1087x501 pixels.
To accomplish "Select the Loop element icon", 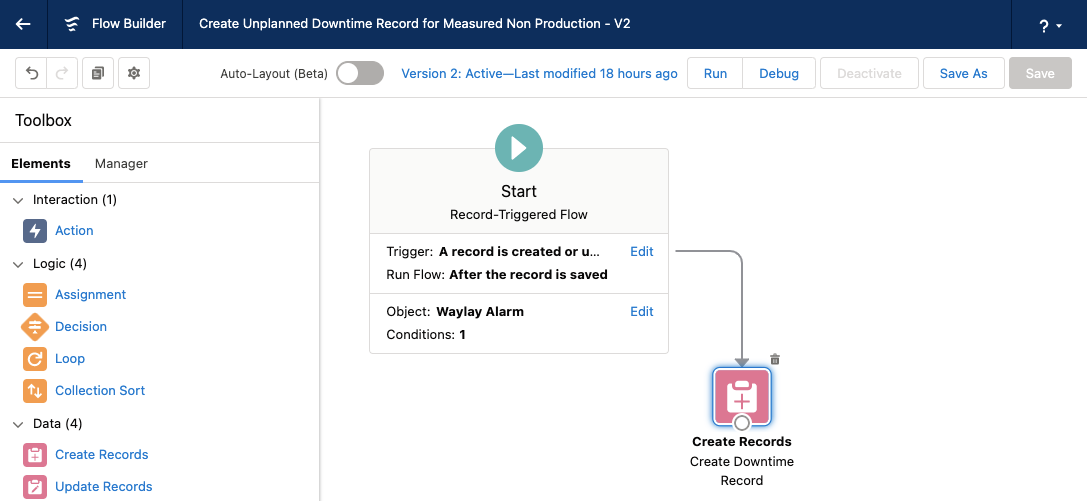I will pyautogui.click(x=35, y=359).
